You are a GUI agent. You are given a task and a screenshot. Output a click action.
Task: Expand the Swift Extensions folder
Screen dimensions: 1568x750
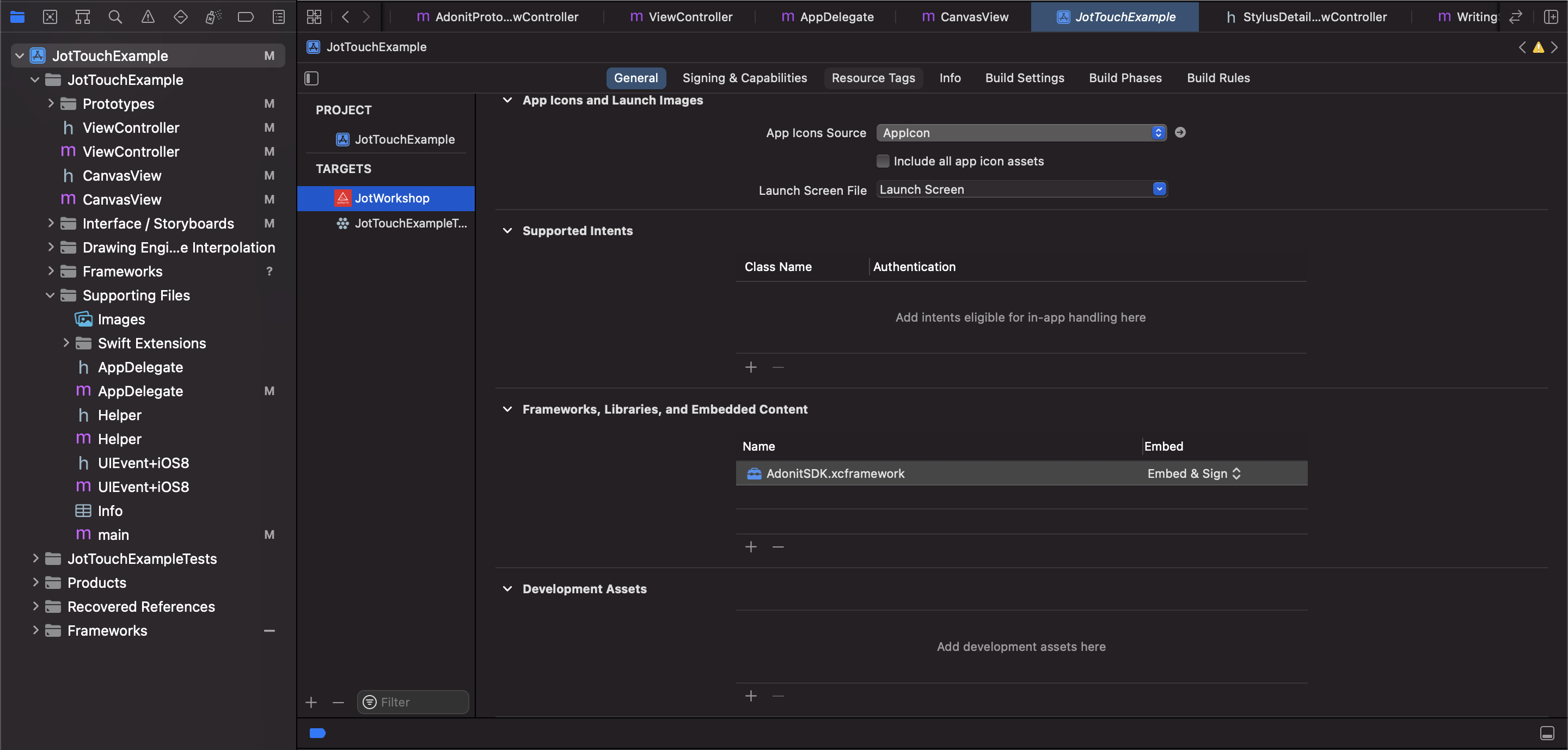(66, 343)
